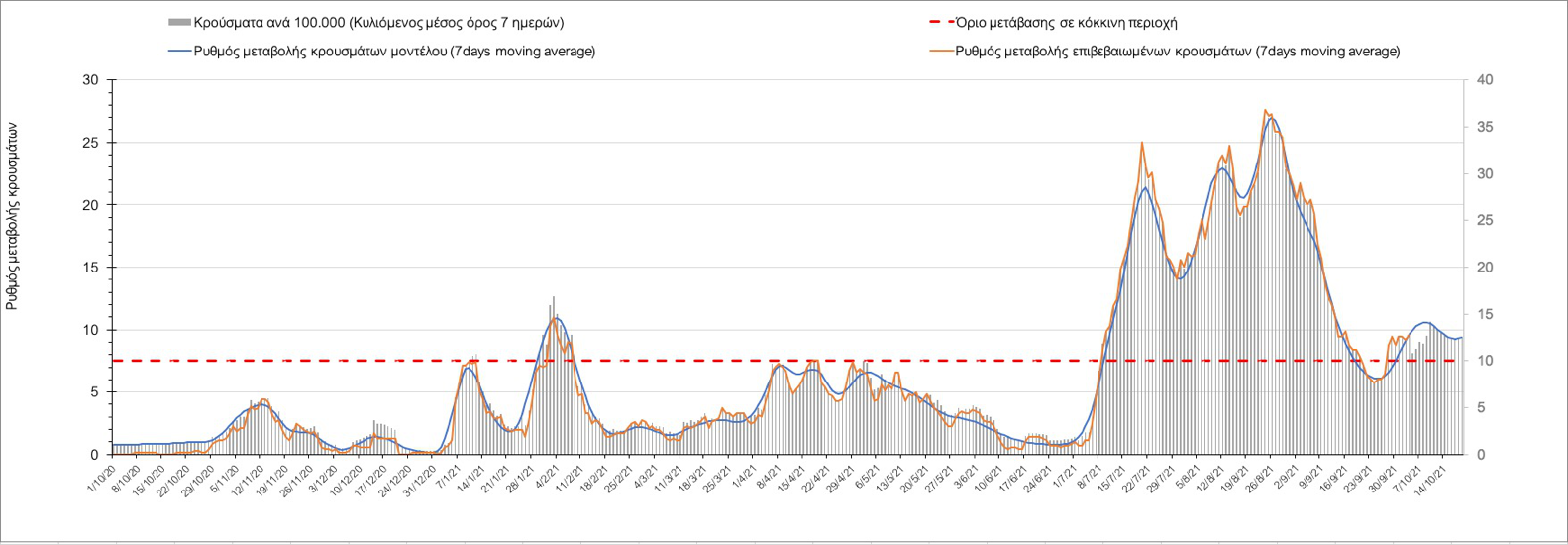The height and width of the screenshot is (545, 1568).
Task: Click the red dashed threshold line in the chart
Action: point(693,361)
